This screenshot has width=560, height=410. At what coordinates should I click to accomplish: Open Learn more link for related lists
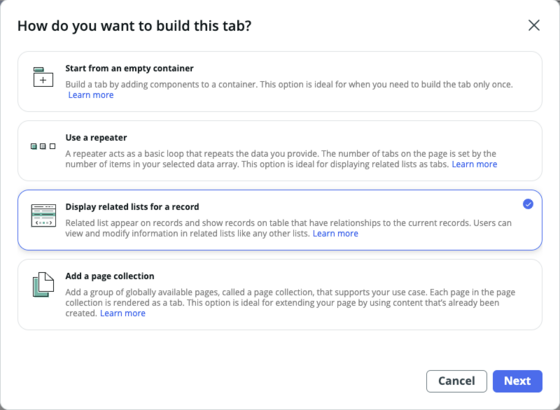[335, 234]
